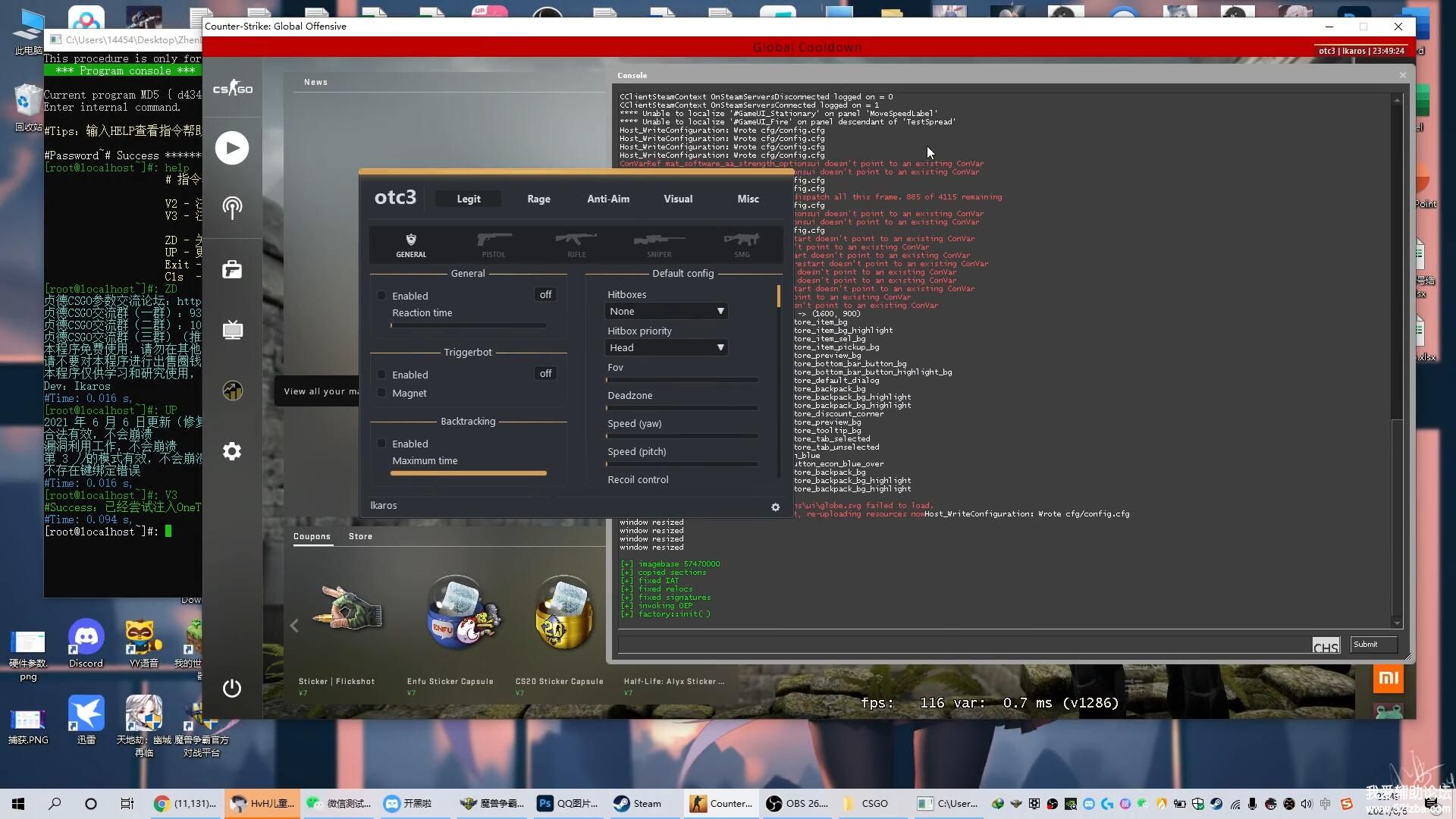Select the SMG weapon category icon

[x=742, y=245]
